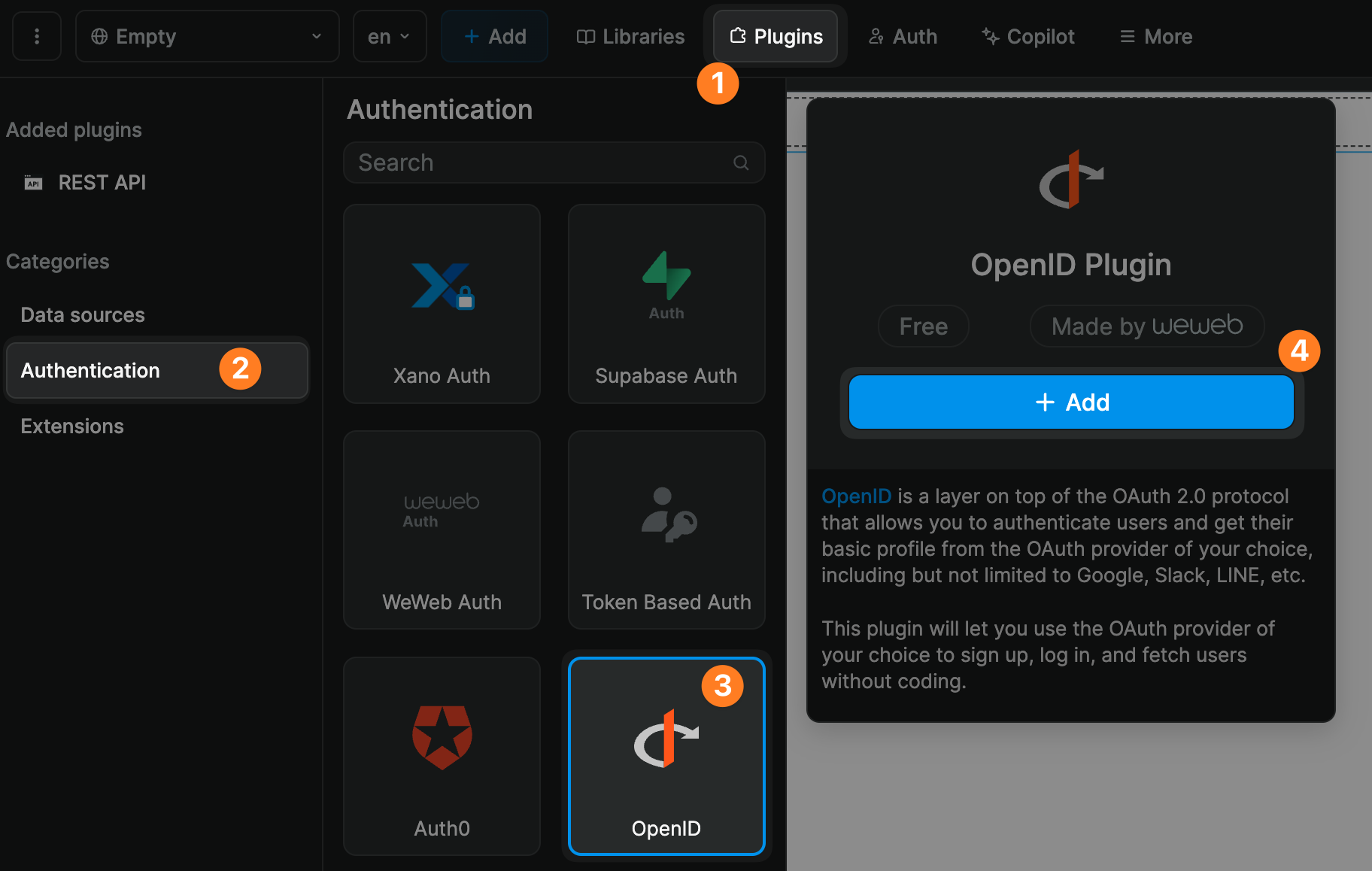This screenshot has width=1372, height=871.
Task: Open the OpenID link in the description
Action: [x=856, y=496]
